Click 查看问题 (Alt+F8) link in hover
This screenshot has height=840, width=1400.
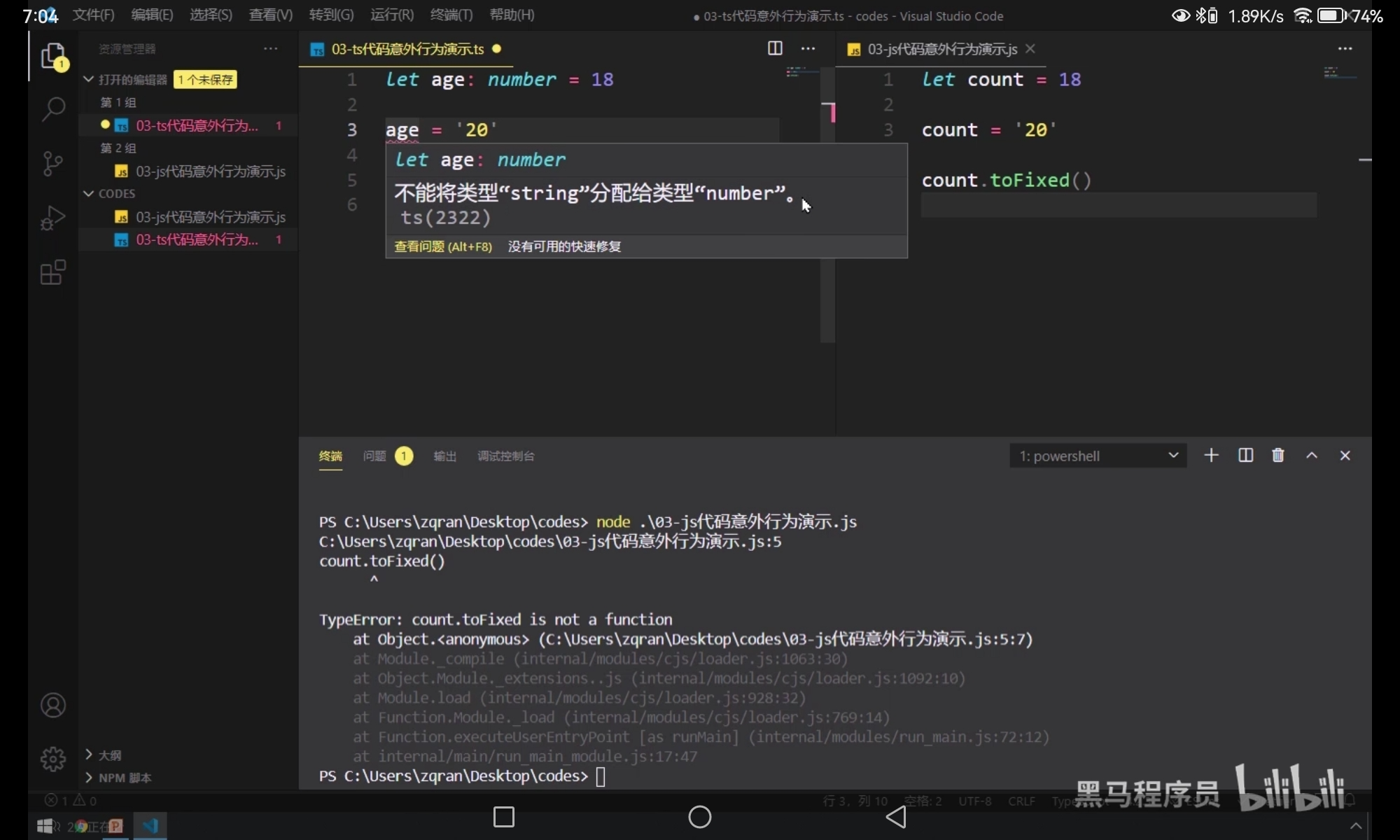coord(442,246)
